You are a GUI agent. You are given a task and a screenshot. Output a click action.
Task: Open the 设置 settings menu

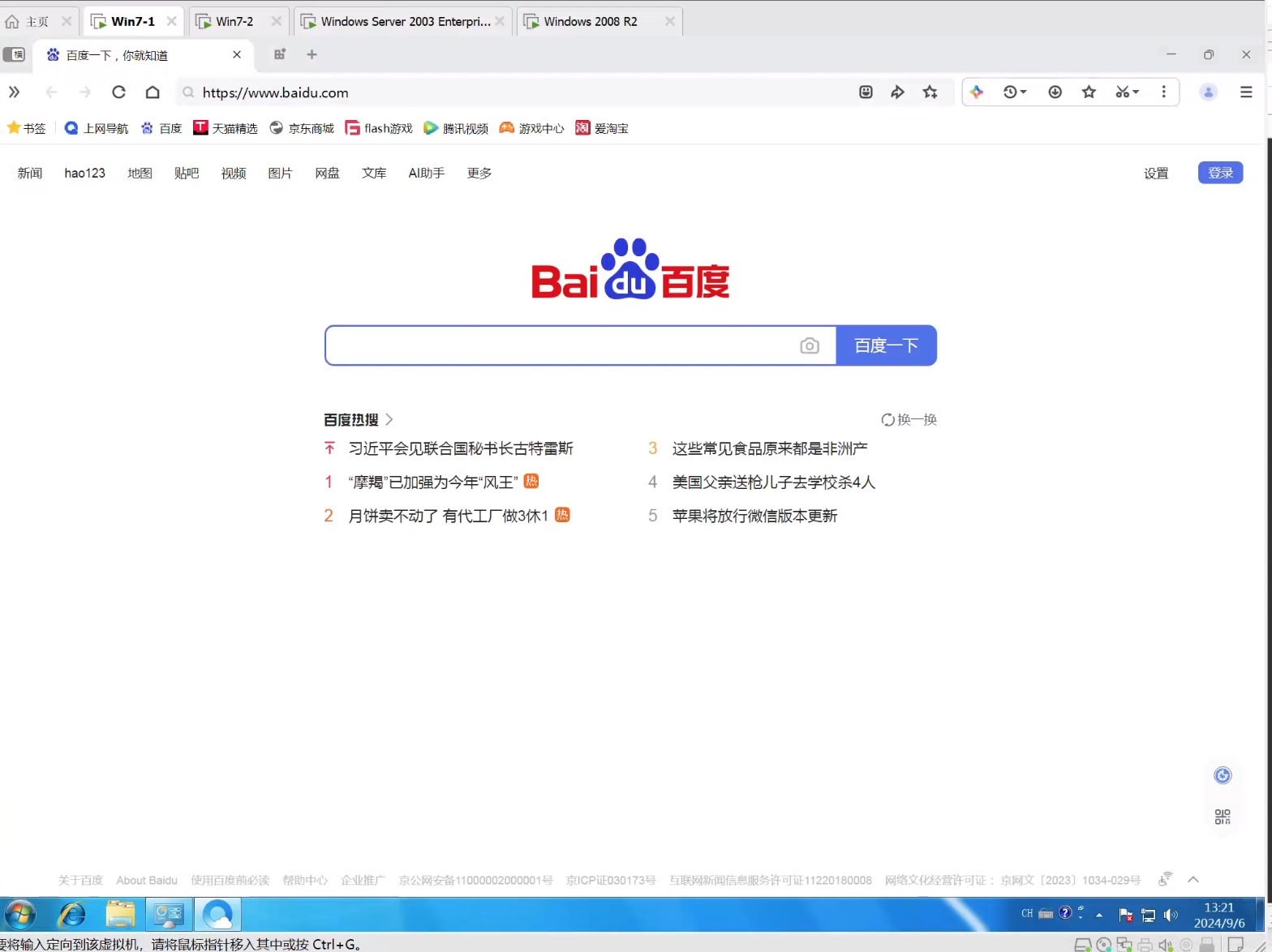tap(1156, 173)
